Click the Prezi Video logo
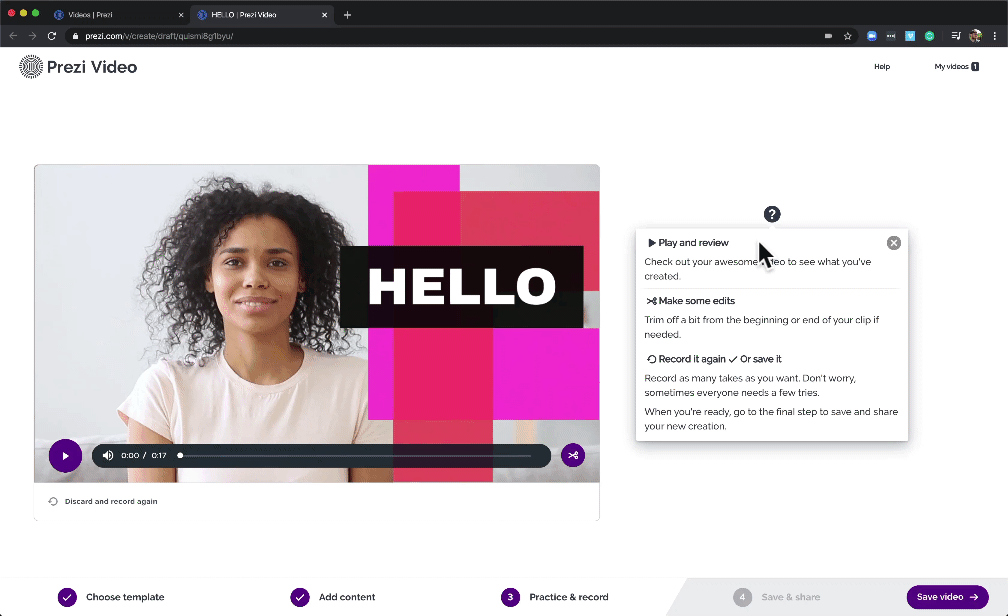Viewport: 1008px width, 616px height. 78,67
